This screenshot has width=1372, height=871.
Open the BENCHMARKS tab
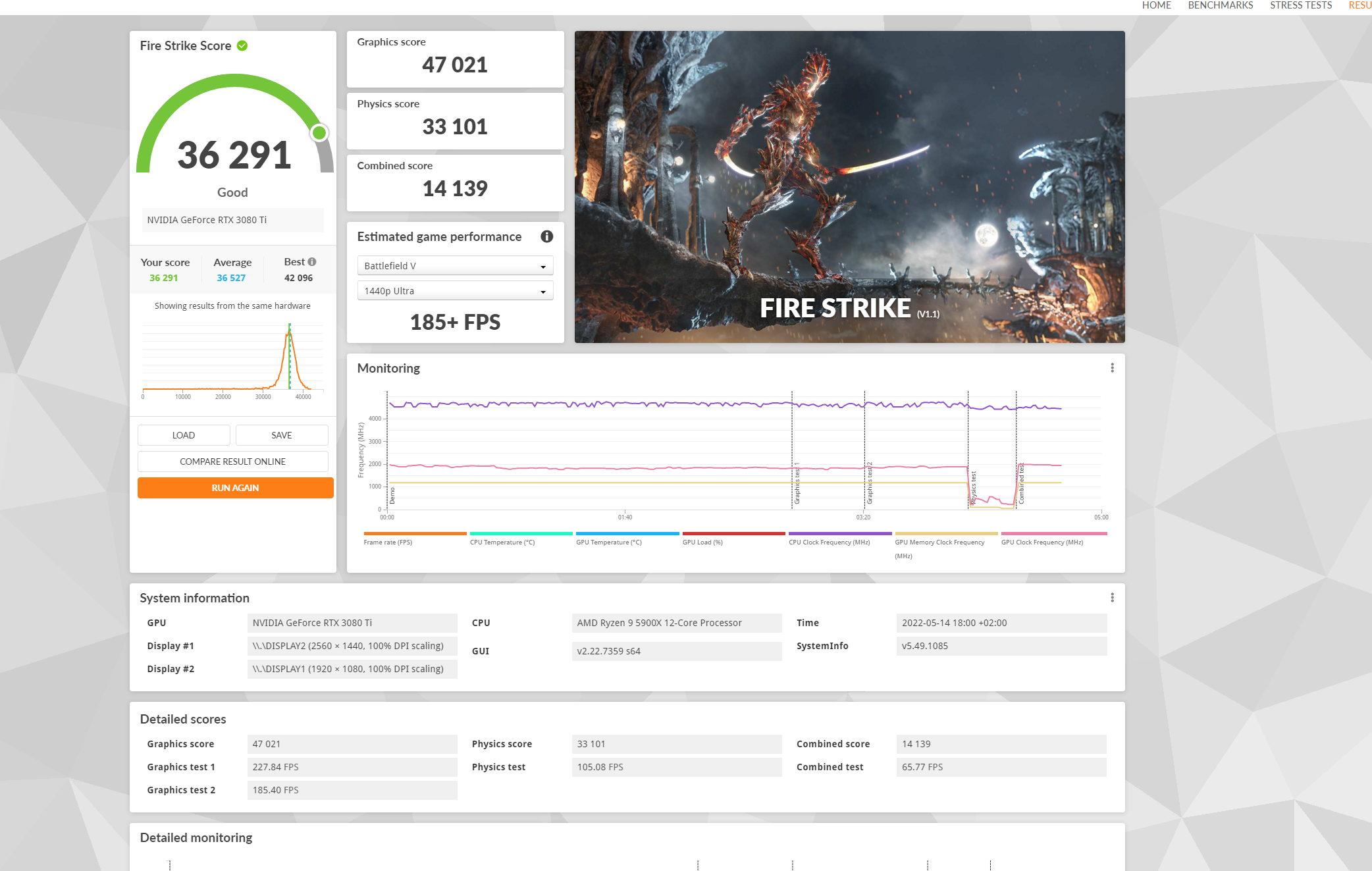tap(1220, 5)
